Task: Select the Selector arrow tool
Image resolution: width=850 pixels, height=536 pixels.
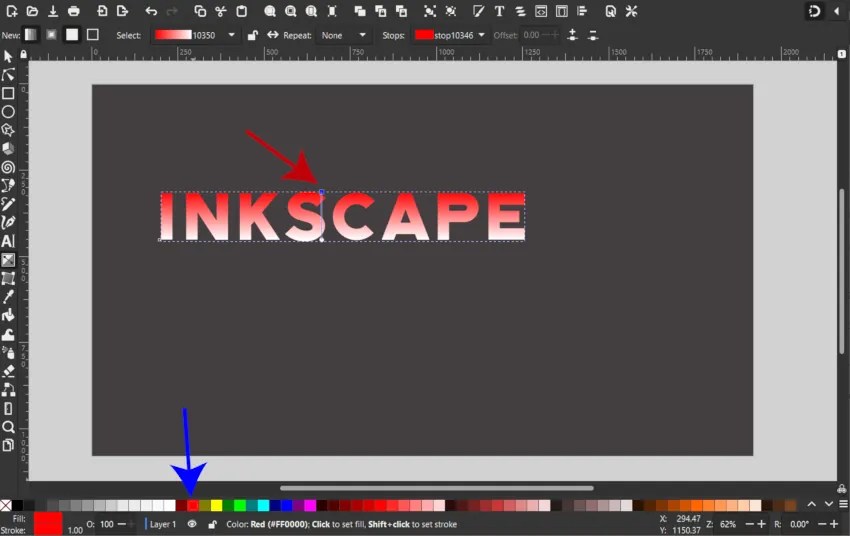Action: coord(8,56)
